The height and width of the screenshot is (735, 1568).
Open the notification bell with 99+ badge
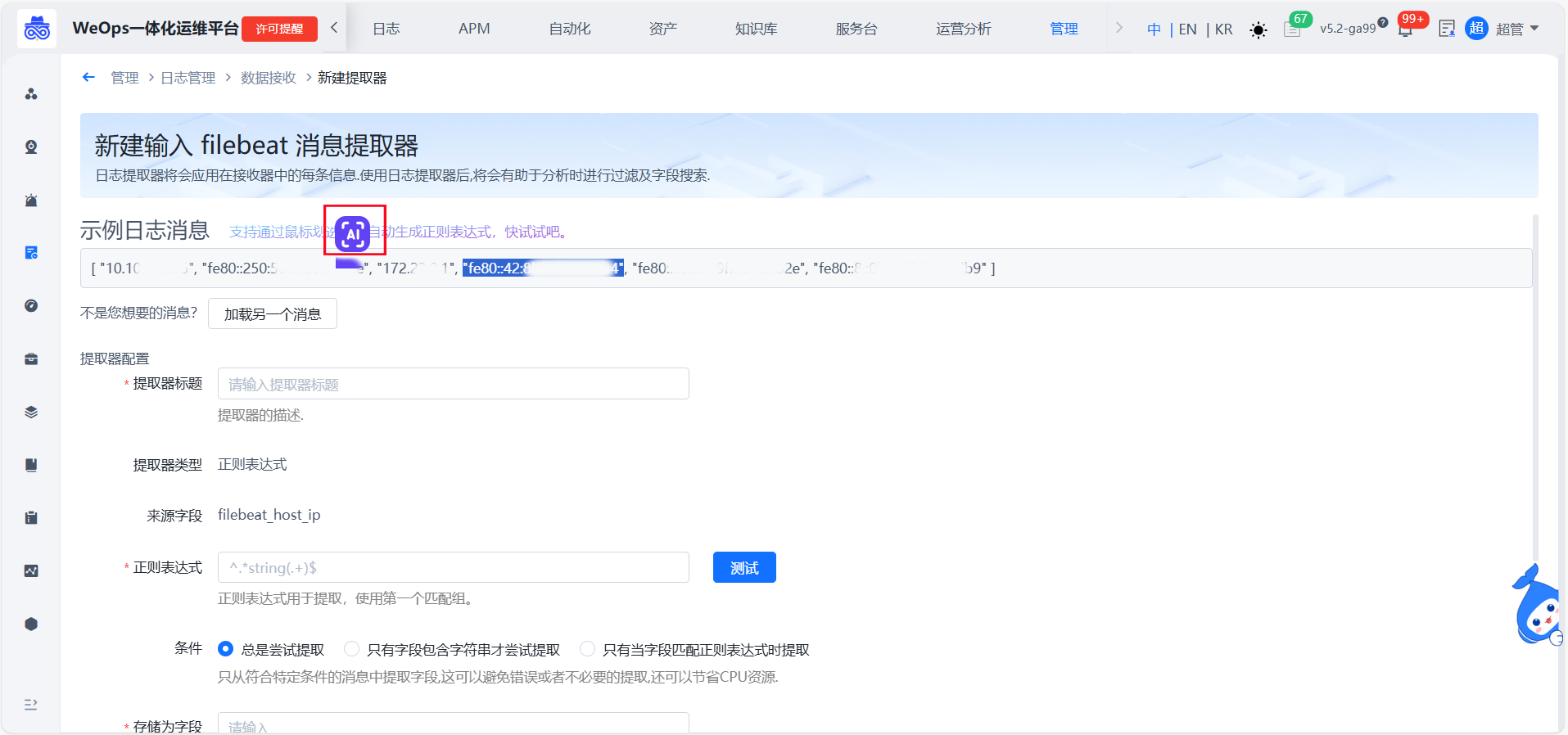[1405, 29]
